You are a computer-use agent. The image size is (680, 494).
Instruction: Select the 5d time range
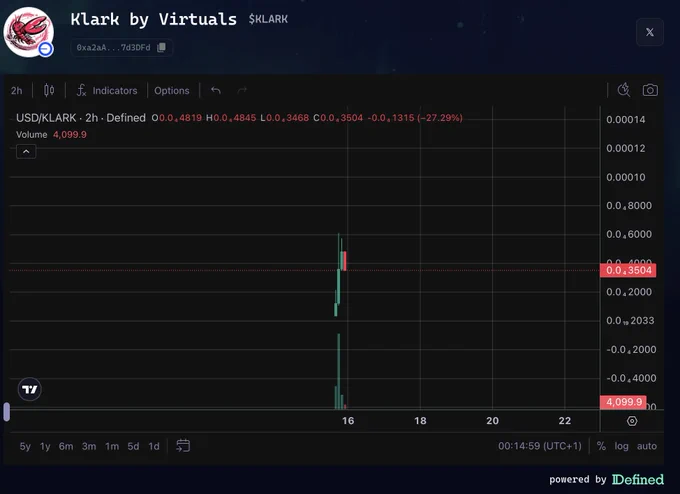tap(133, 446)
